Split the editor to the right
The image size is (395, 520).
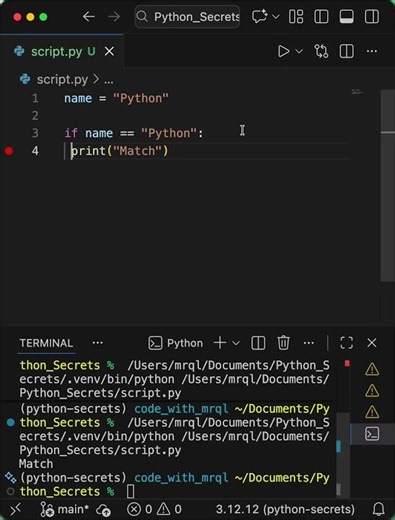pos(347,51)
